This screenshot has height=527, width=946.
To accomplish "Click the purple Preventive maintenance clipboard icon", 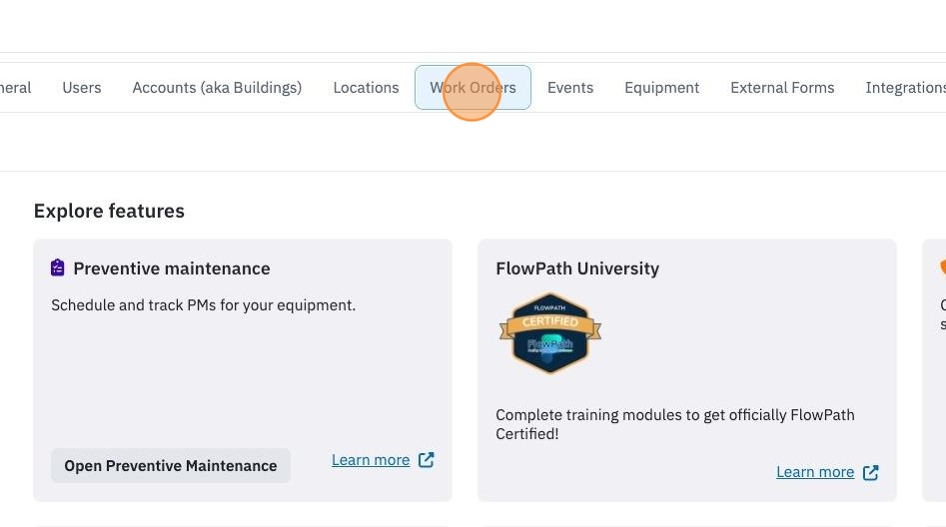I will coord(57,268).
